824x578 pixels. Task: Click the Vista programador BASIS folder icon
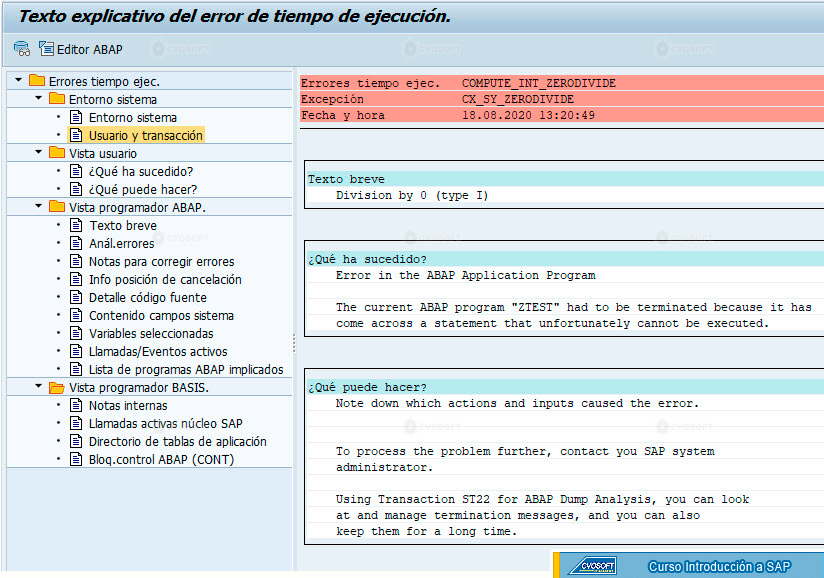pyautogui.click(x=57, y=387)
